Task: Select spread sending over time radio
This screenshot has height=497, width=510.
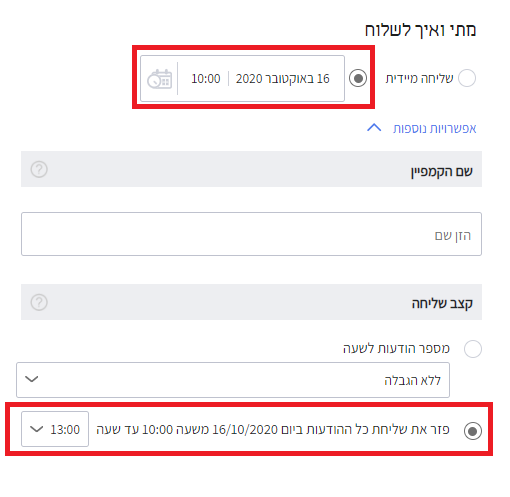Action: (x=473, y=431)
